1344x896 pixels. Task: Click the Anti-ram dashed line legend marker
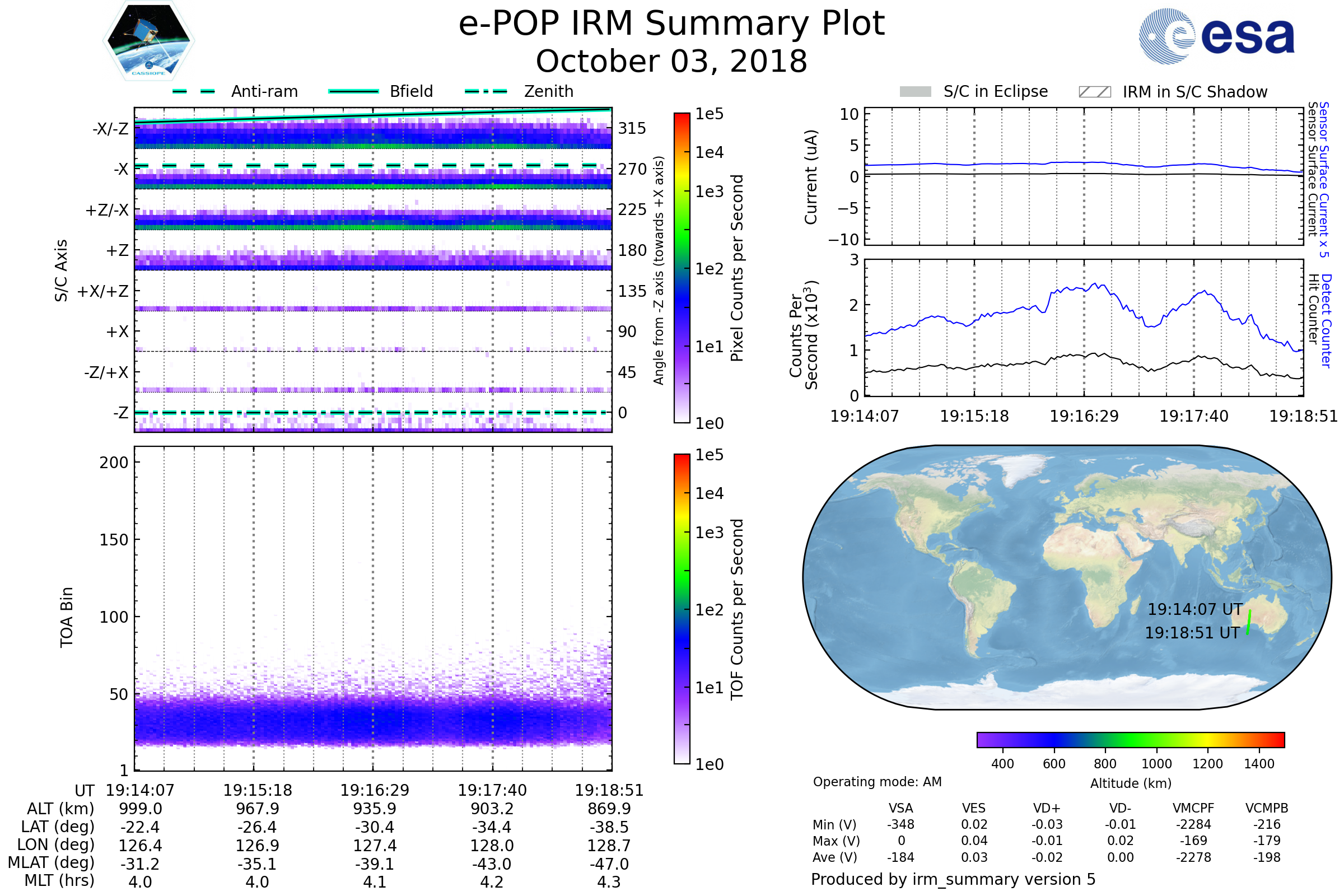click(x=194, y=91)
